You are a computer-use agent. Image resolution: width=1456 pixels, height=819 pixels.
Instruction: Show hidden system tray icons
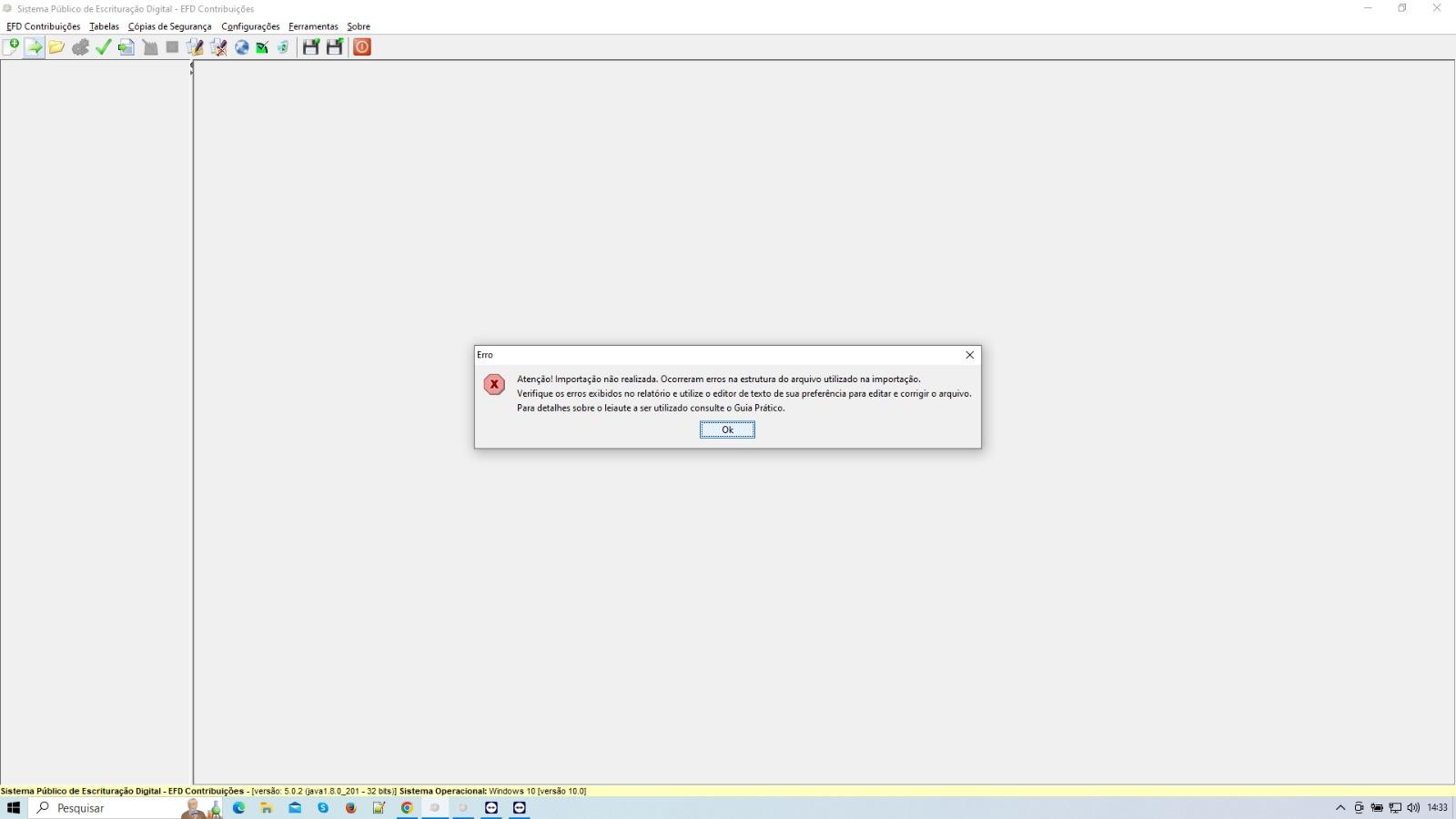(x=1340, y=808)
